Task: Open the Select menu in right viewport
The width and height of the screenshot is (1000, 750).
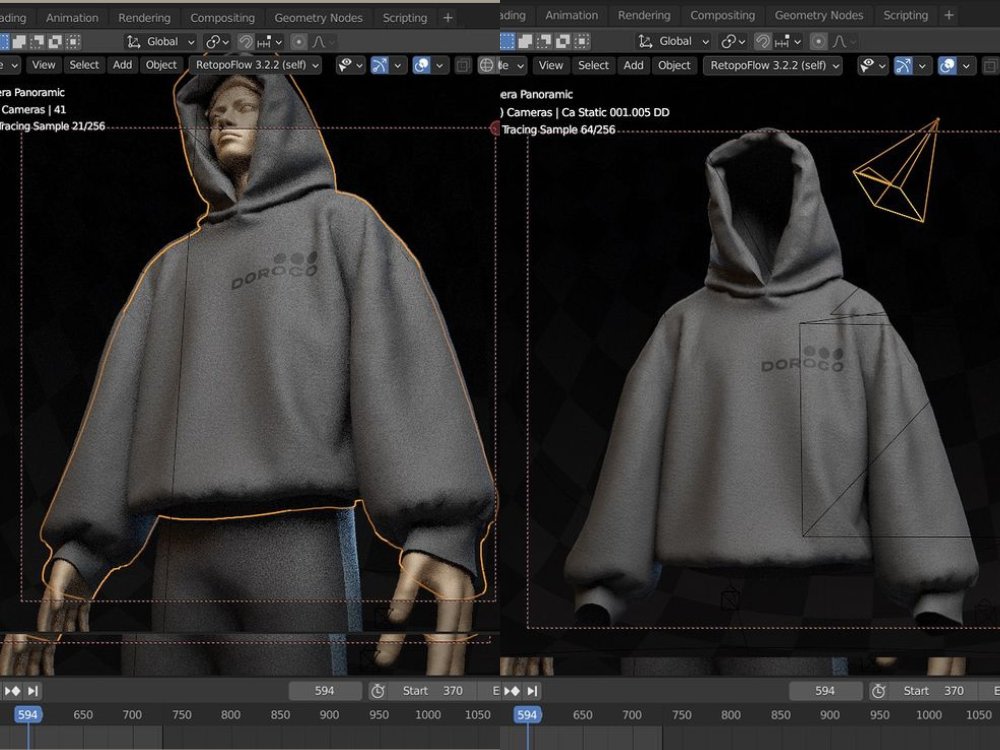Action: click(593, 65)
